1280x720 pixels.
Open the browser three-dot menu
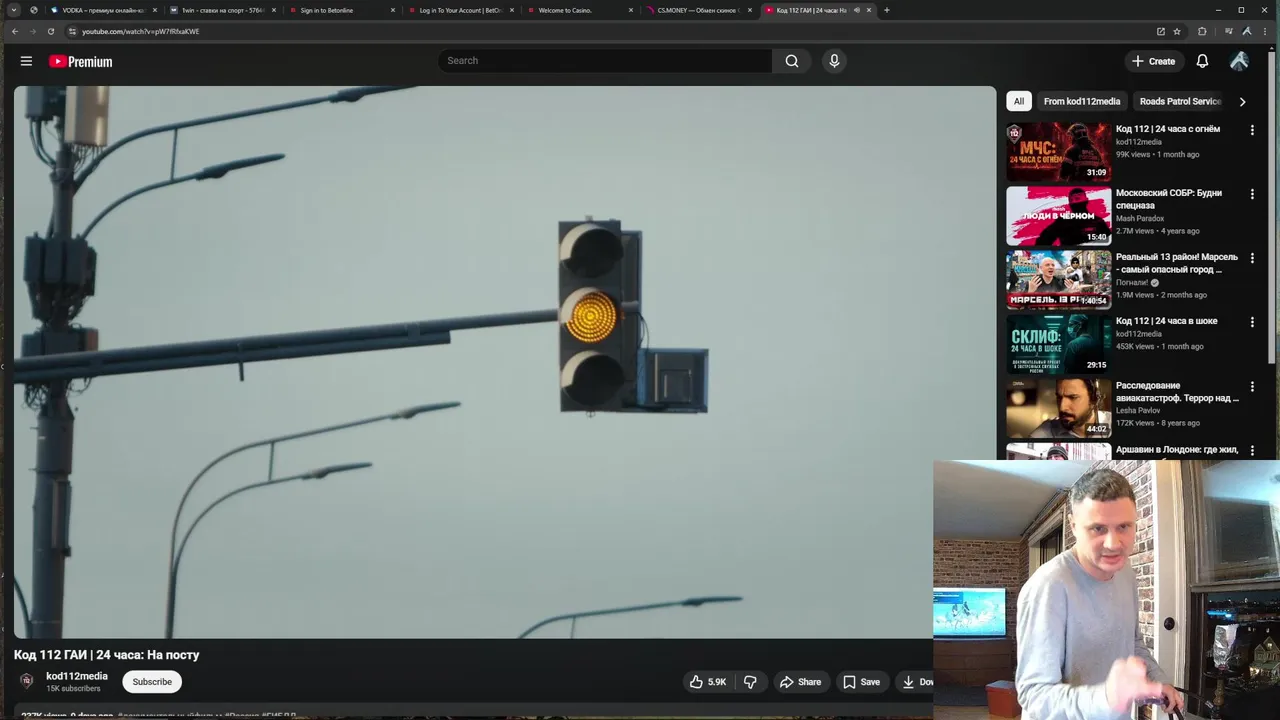[1265, 31]
